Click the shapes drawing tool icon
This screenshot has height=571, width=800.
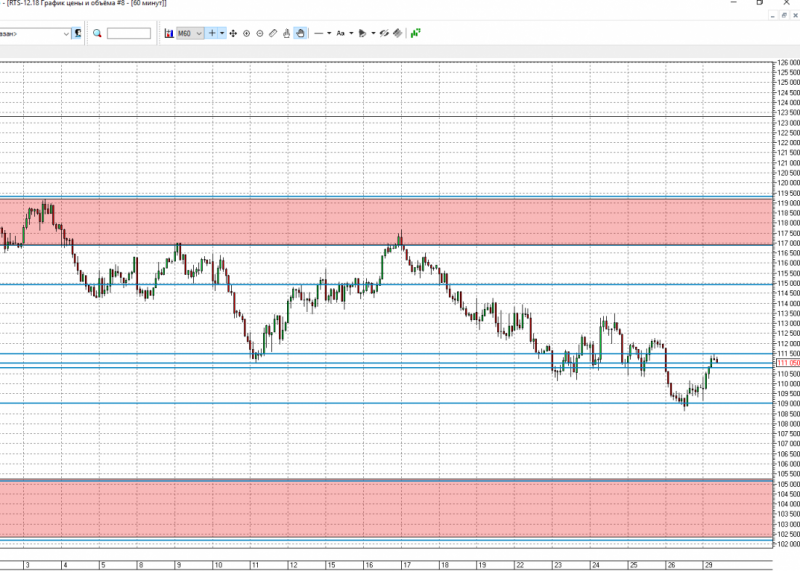coord(363,34)
